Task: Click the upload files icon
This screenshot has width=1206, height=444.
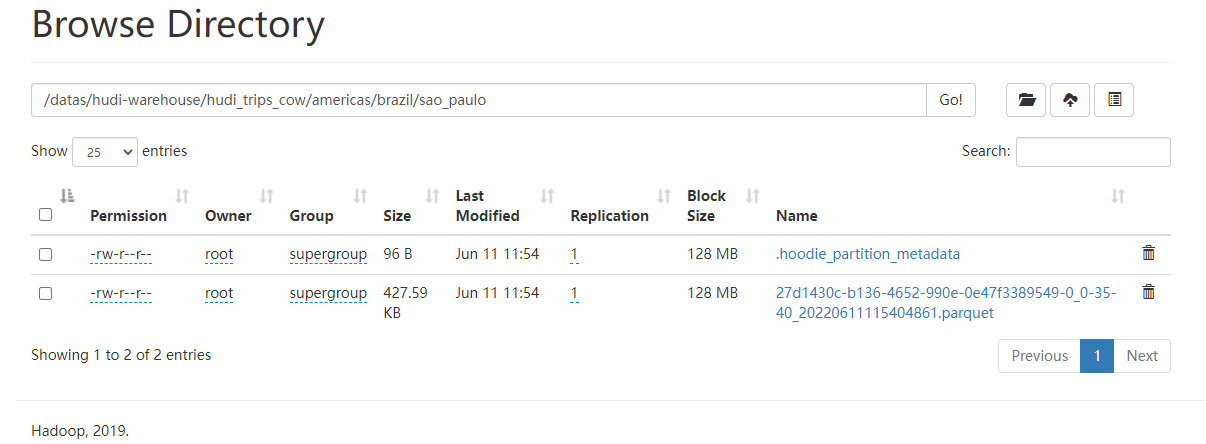Action: (1070, 100)
